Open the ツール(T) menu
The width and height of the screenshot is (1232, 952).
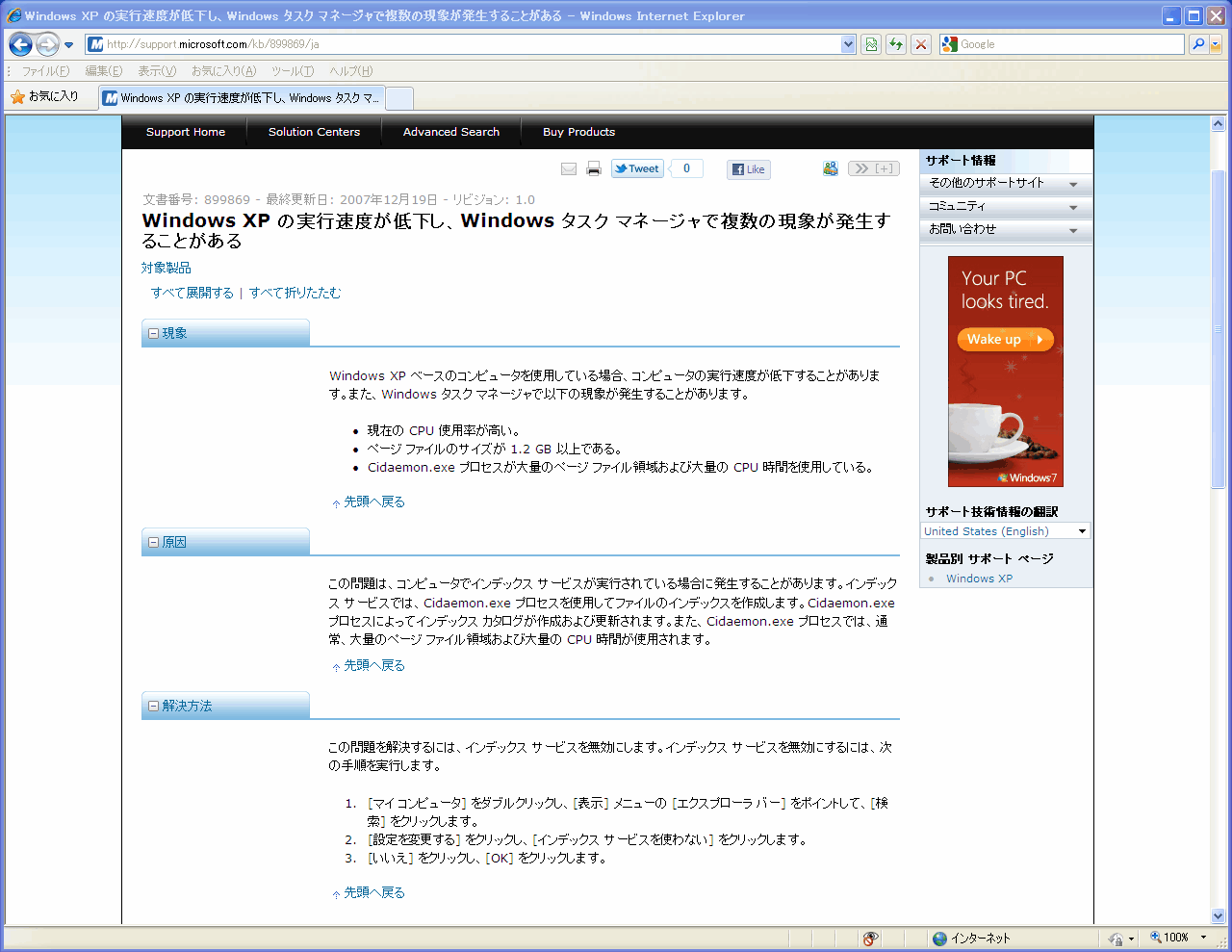293,71
